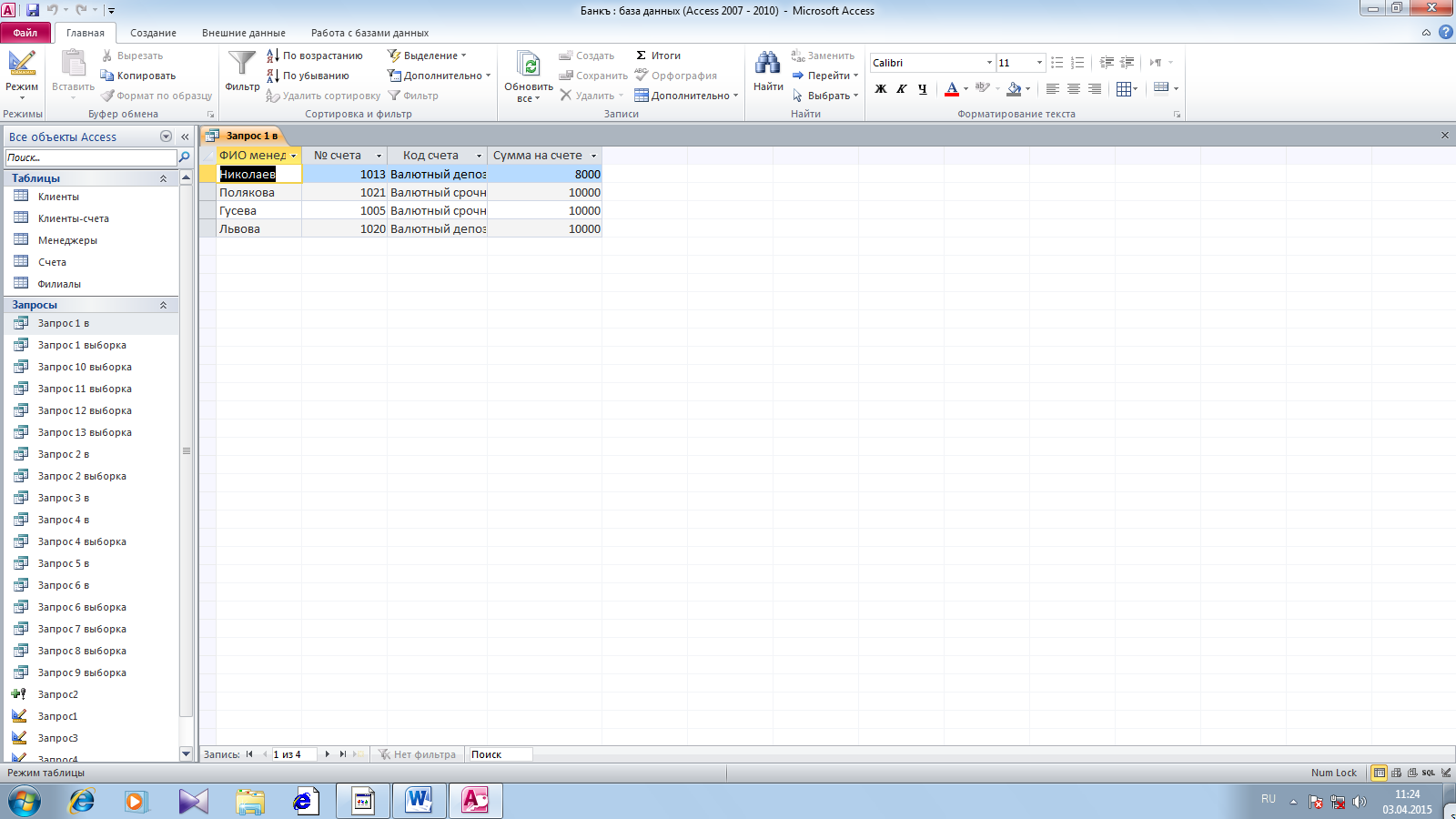The image size is (1456, 819).
Task: Click the Итоги sigma button
Action: point(658,56)
